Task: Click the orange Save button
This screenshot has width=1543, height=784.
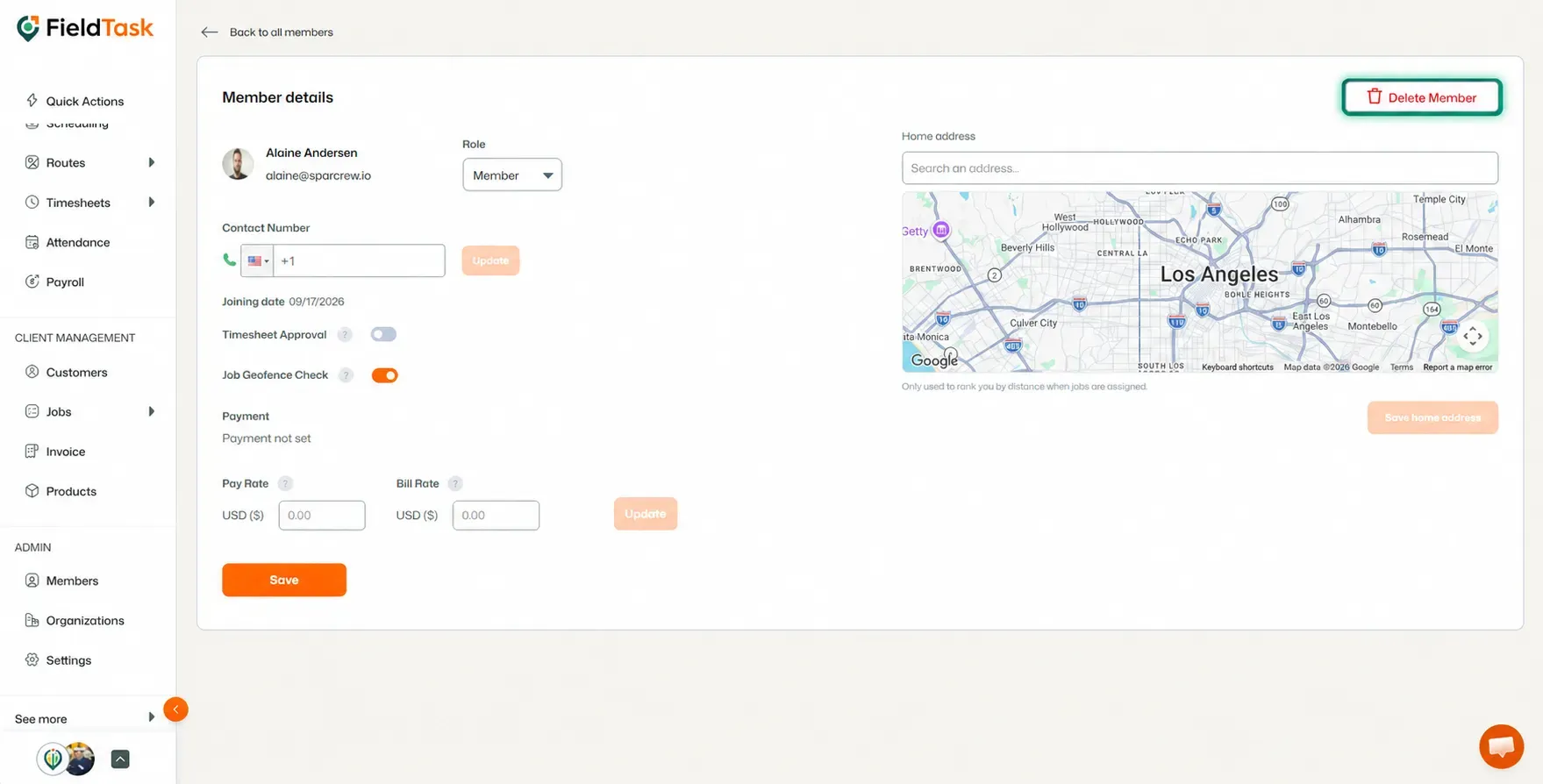Action: click(284, 580)
